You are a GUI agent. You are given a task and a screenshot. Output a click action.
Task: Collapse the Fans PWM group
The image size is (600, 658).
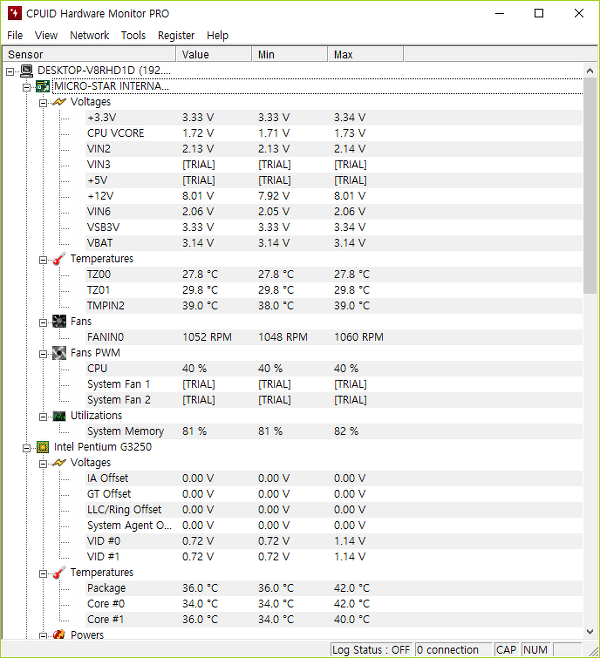pos(43,354)
